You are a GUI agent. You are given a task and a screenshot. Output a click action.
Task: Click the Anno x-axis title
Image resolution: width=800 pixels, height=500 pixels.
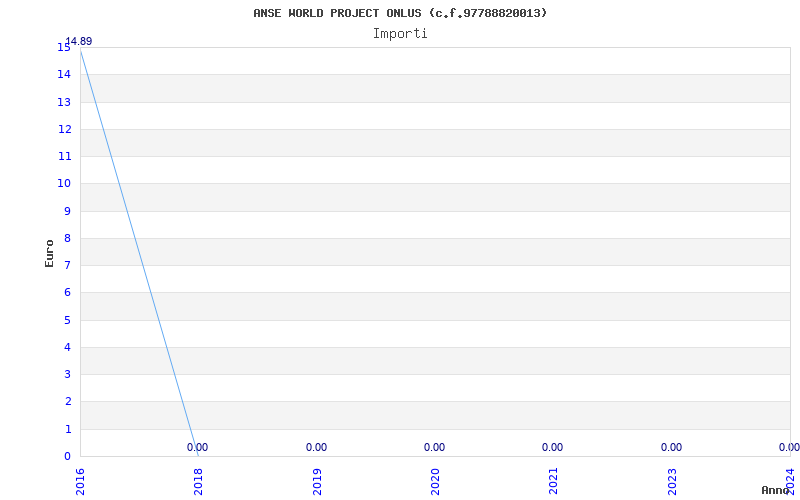[776, 490]
